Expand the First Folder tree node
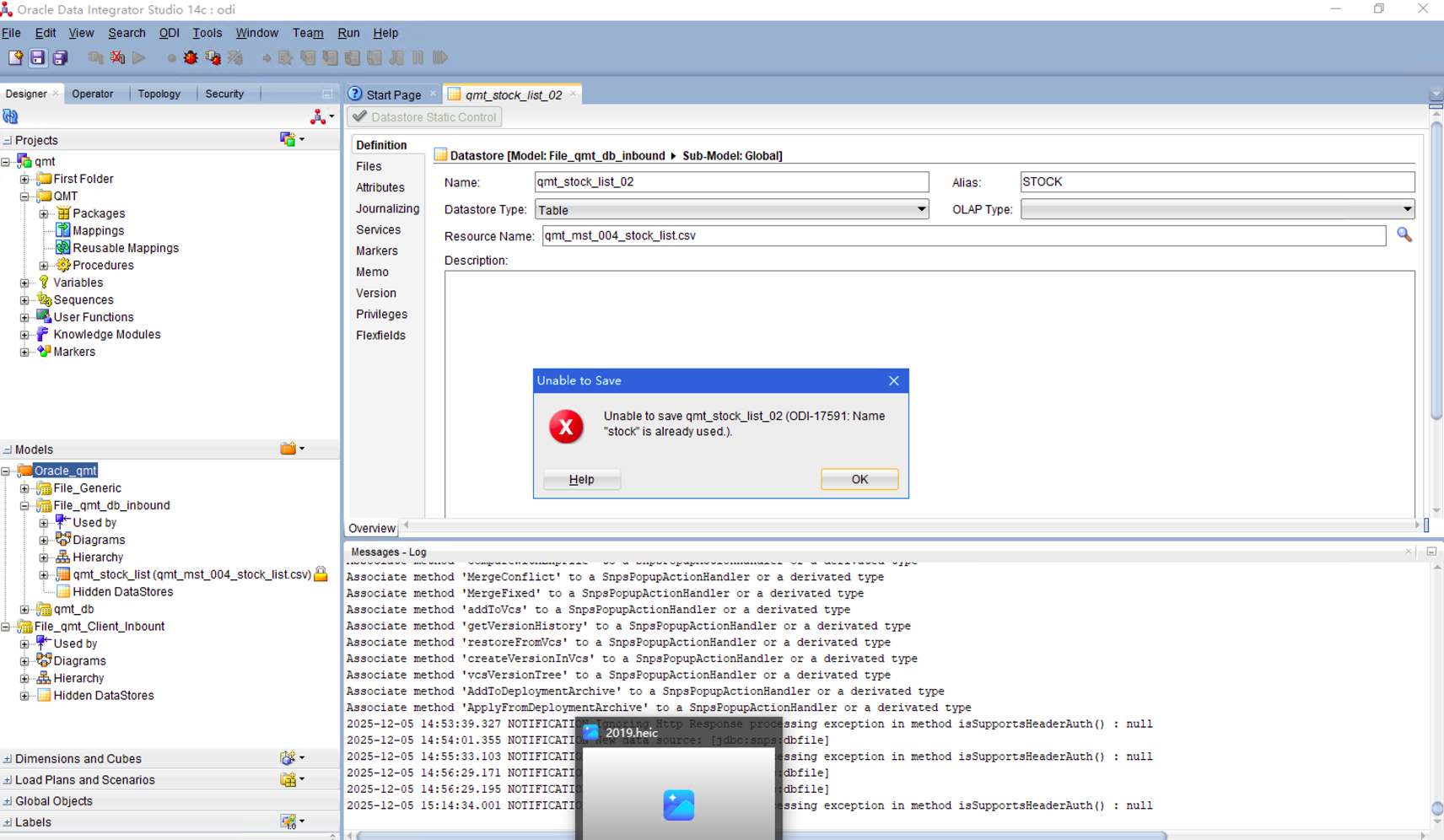Image resolution: width=1444 pixels, height=840 pixels. (x=24, y=179)
